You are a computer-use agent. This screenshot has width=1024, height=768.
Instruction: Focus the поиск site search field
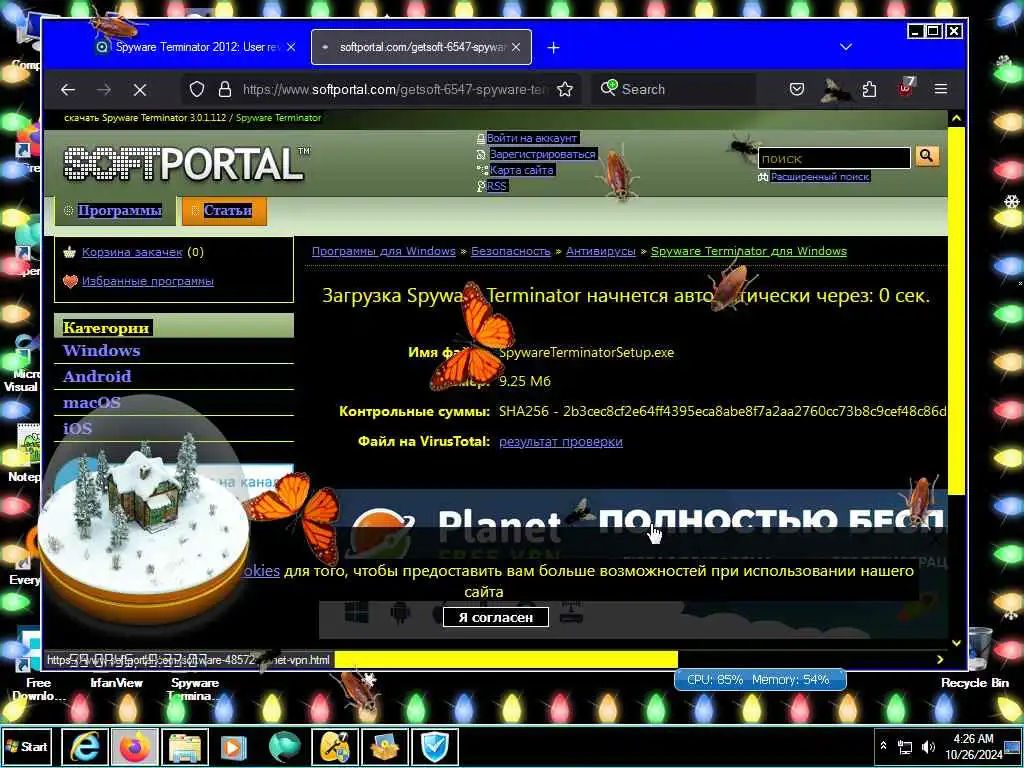coord(834,158)
